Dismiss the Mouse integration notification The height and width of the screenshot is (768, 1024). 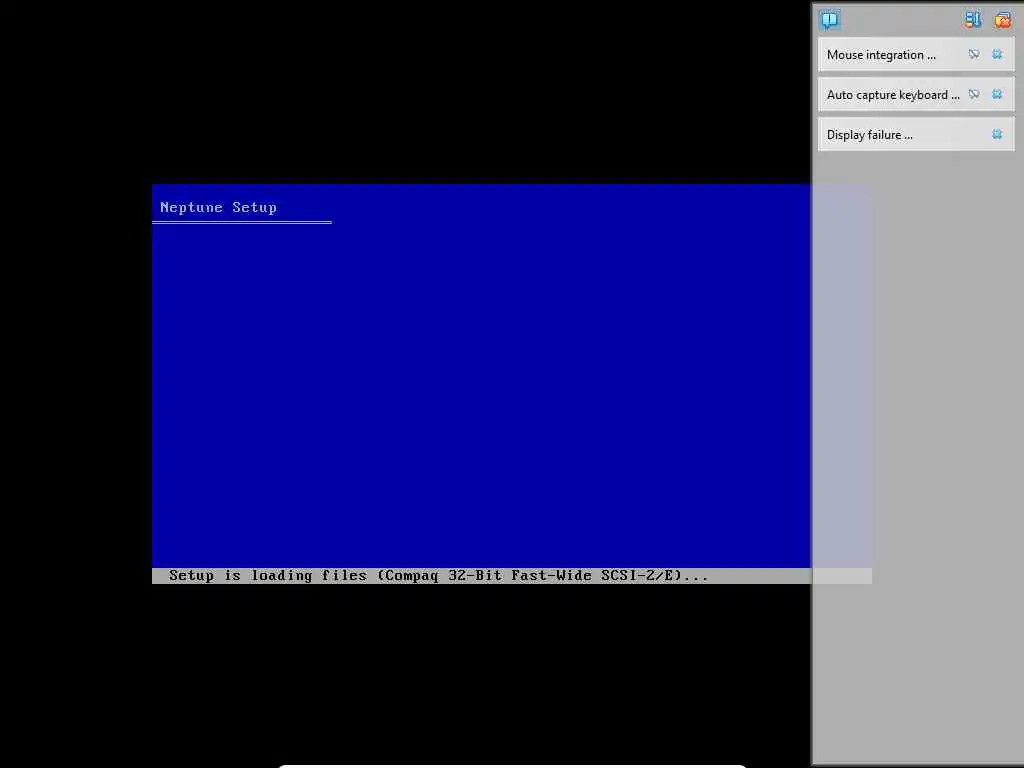click(997, 54)
